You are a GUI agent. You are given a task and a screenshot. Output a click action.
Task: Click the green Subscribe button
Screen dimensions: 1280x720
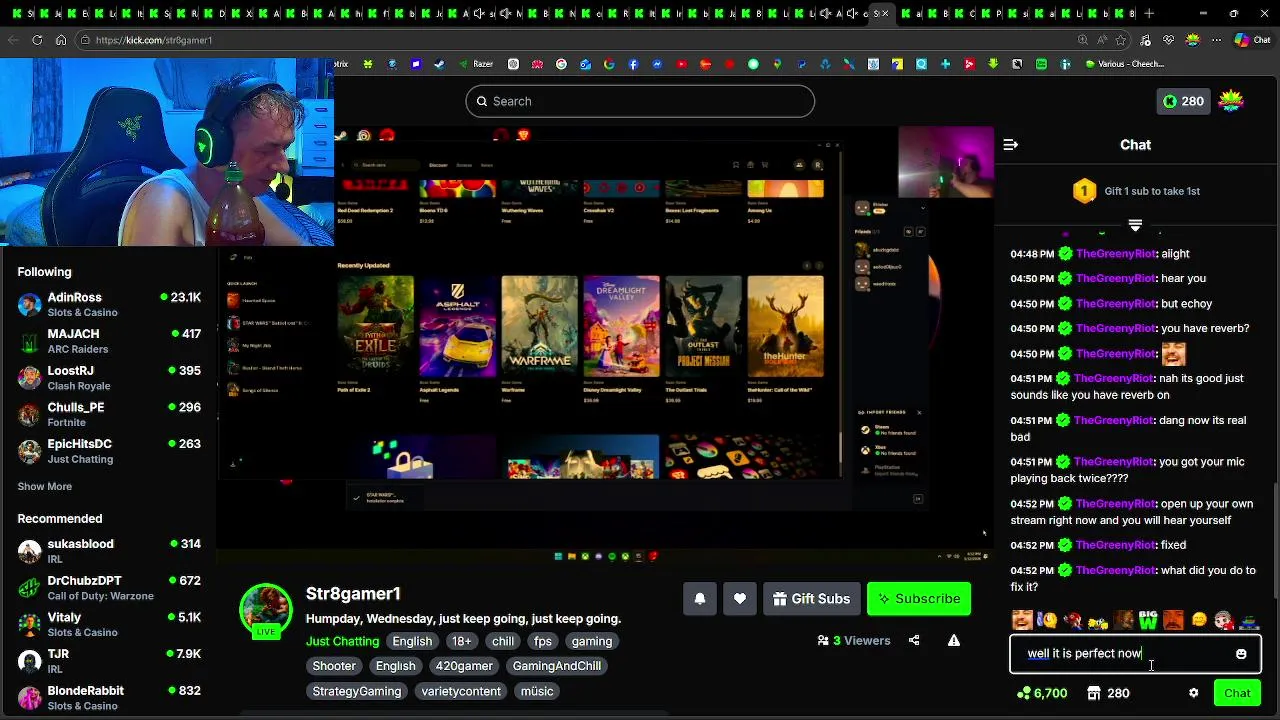click(x=919, y=599)
